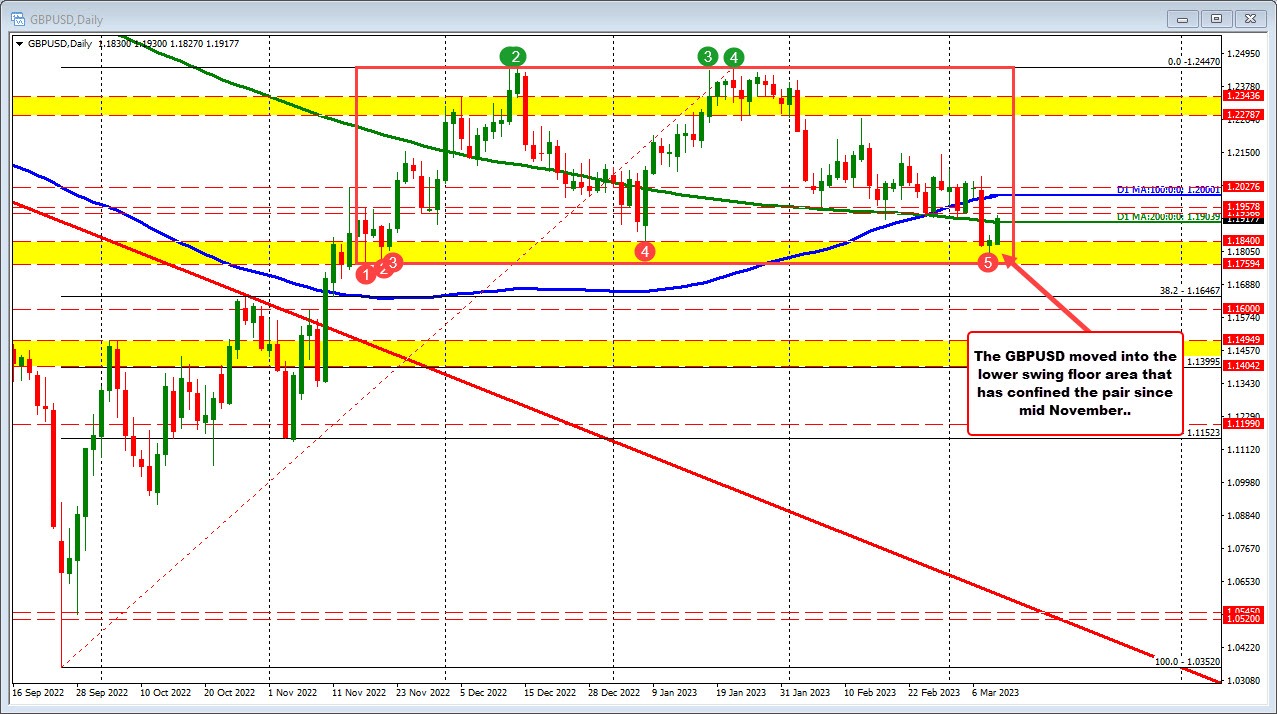Click the 10 Oct 2022 date label
Image resolution: width=1277 pixels, height=714 pixels.
point(166,692)
